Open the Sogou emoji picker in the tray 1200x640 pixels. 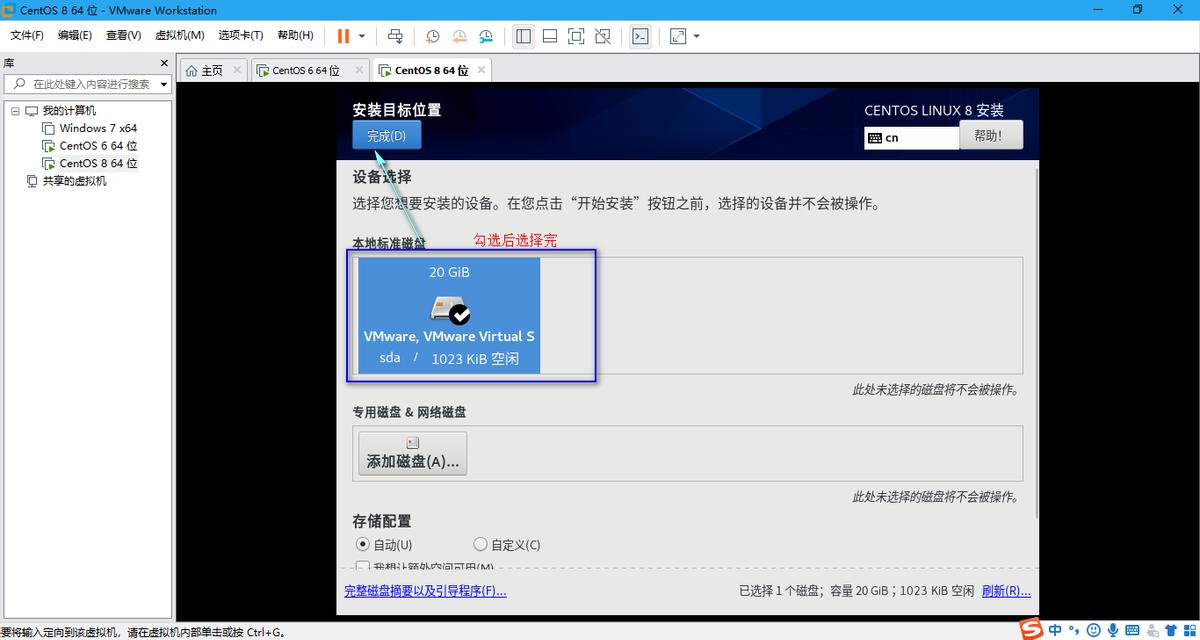pos(1093,630)
